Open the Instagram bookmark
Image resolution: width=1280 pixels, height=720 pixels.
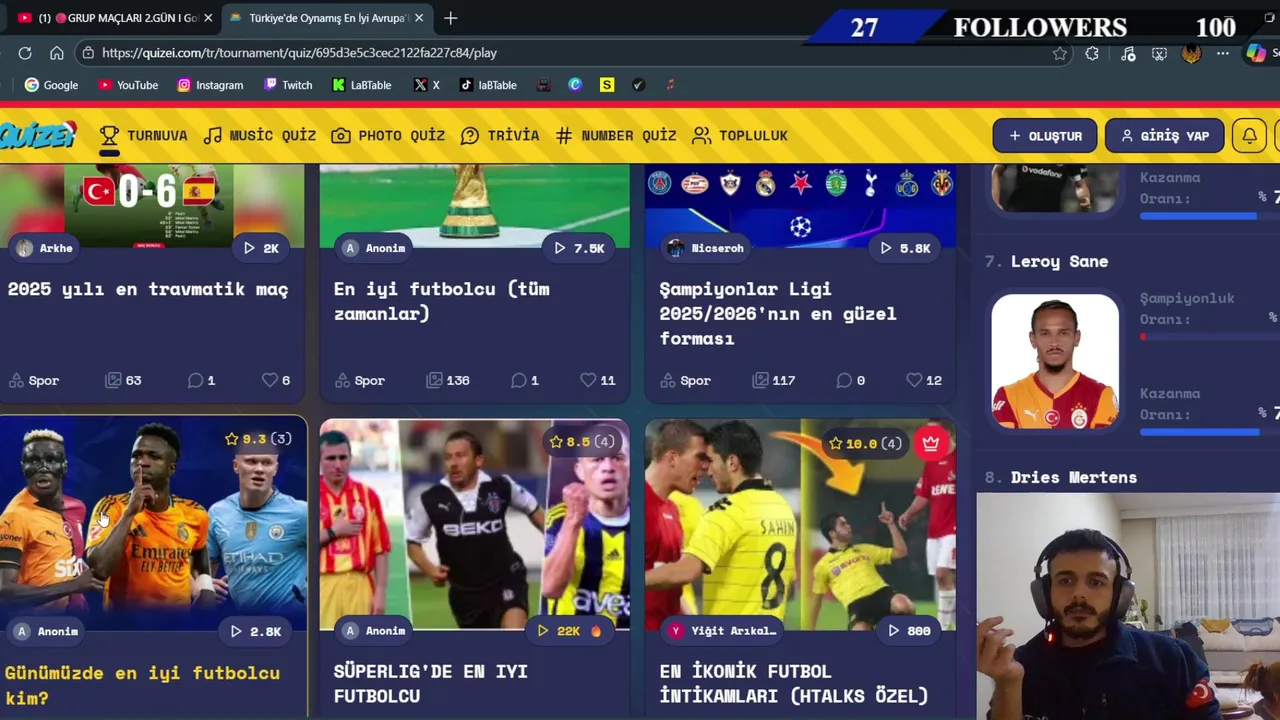(210, 85)
